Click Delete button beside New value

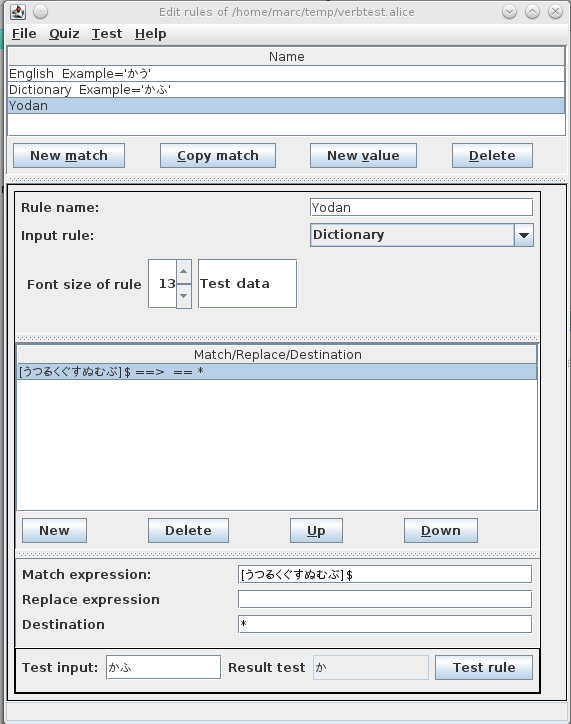[492, 156]
